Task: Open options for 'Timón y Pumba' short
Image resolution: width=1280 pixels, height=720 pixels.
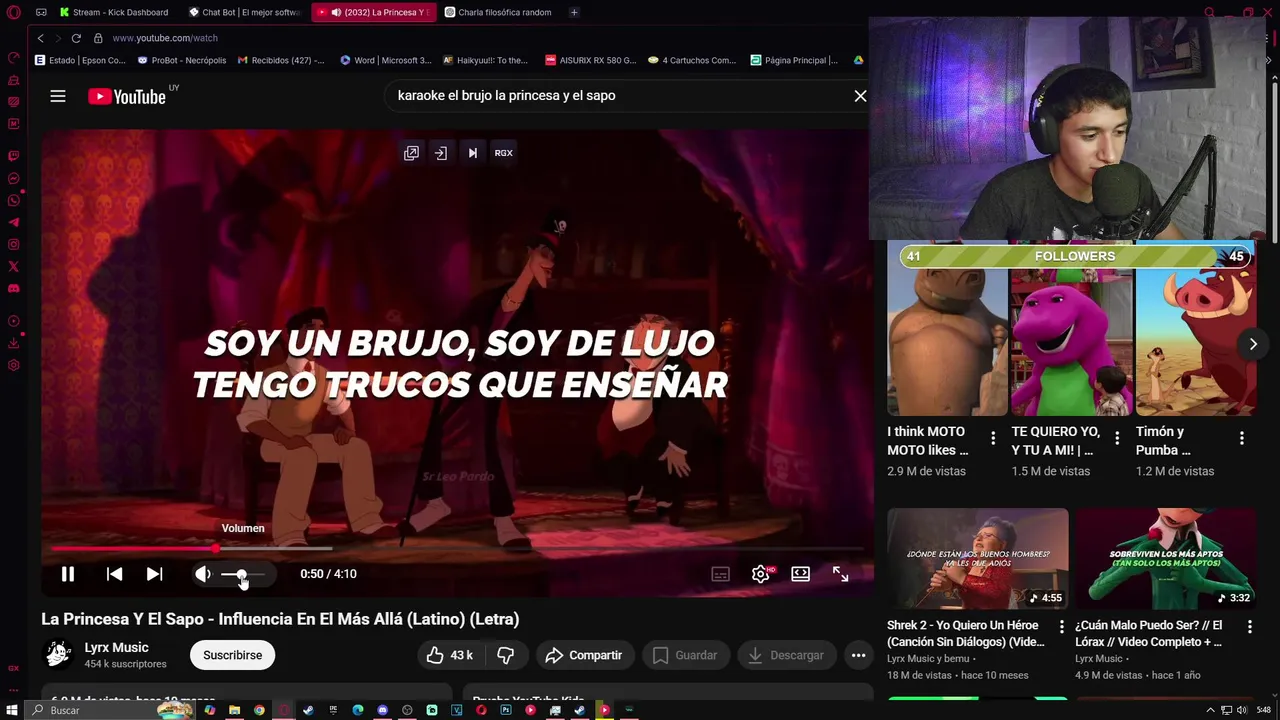Action: click(1241, 438)
